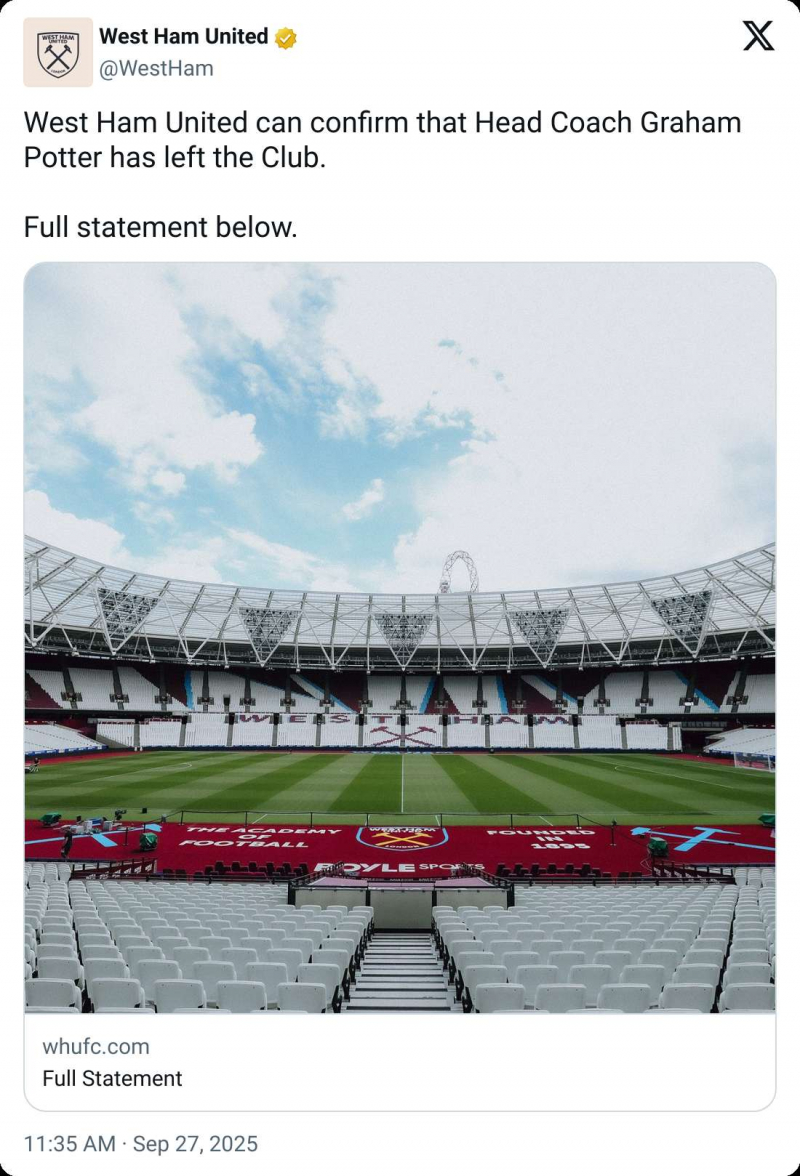800x1176 pixels.
Task: Click the West Ham crest on pitchside banner
Action: tap(402, 837)
